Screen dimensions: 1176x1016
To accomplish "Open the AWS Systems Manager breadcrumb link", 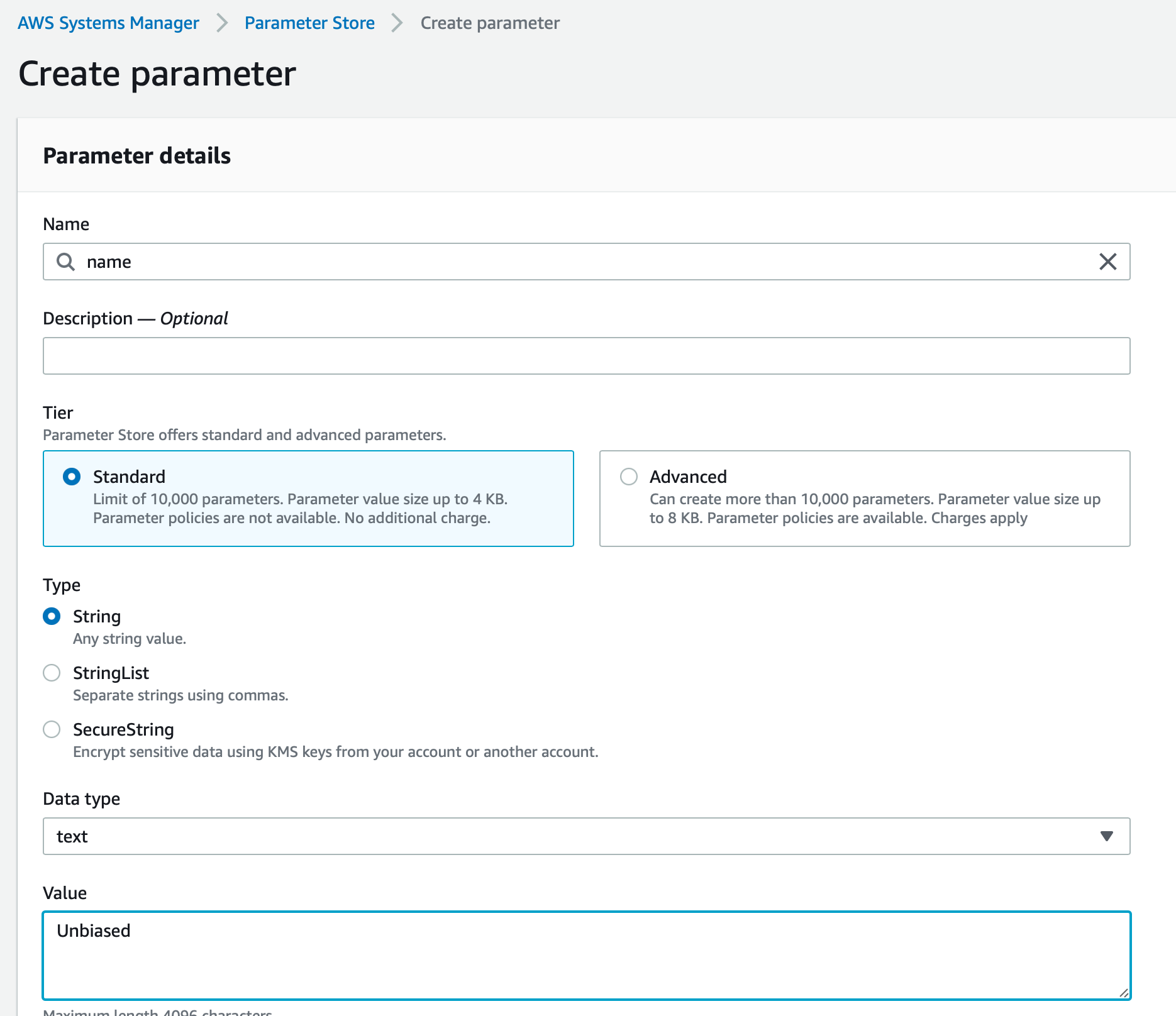I will [108, 23].
